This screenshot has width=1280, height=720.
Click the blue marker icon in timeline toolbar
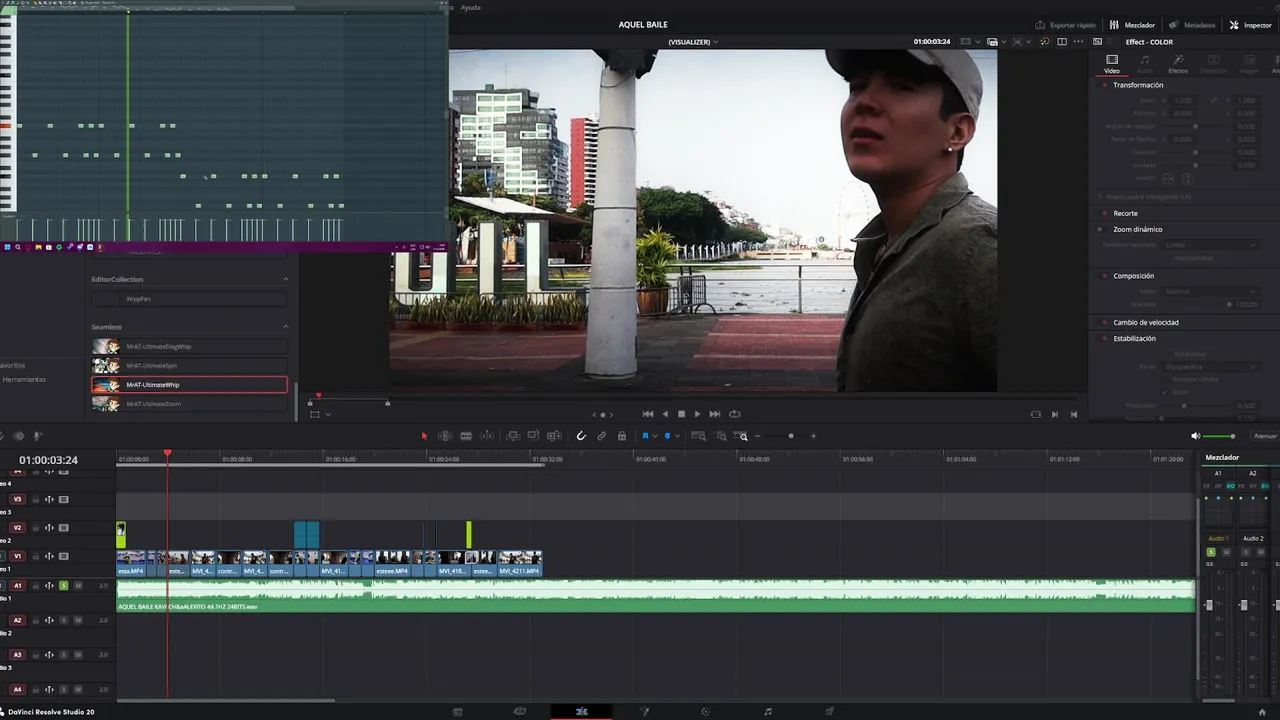click(667, 436)
